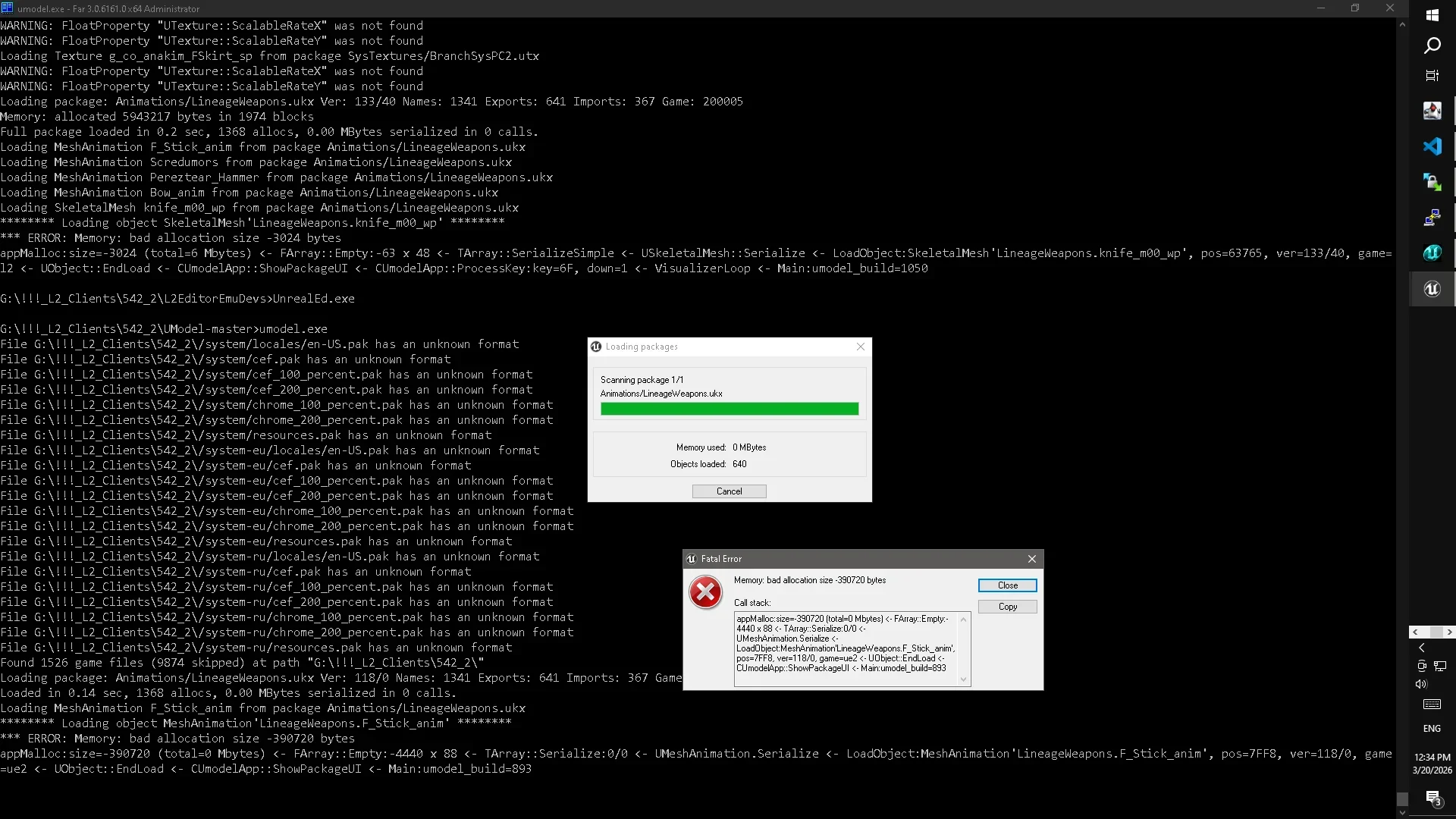Image resolution: width=1456 pixels, height=819 pixels.
Task: Open Windows Search from the taskbar
Action: click(x=1432, y=45)
